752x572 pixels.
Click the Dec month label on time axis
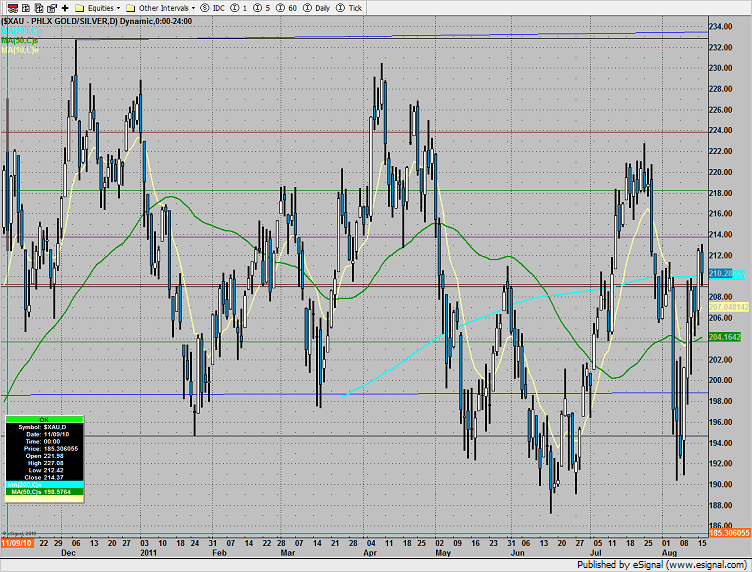[x=68, y=553]
